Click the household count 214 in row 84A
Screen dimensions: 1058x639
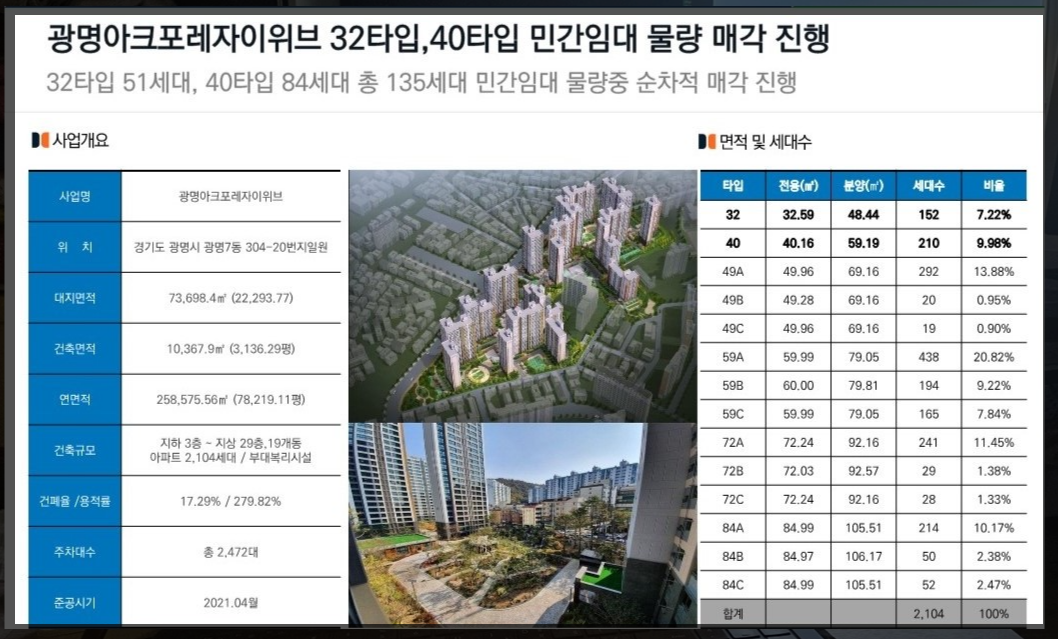coord(929,528)
